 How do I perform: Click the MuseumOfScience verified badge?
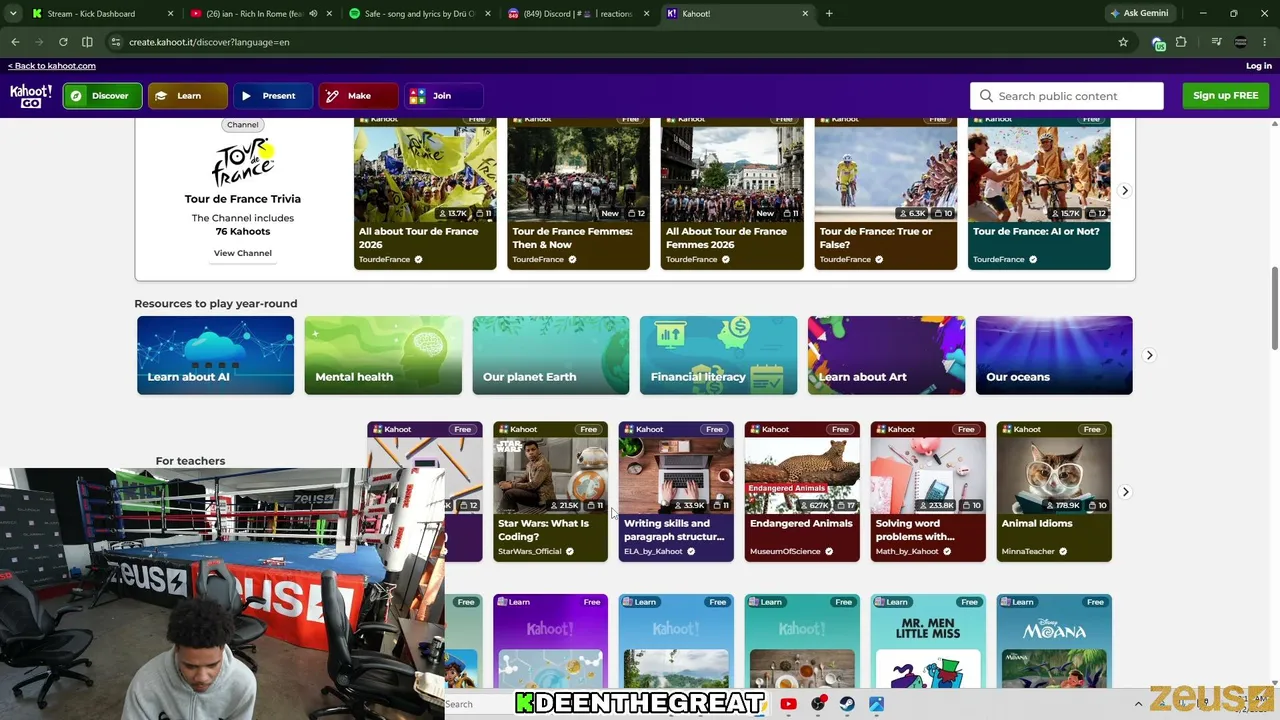coord(829,552)
